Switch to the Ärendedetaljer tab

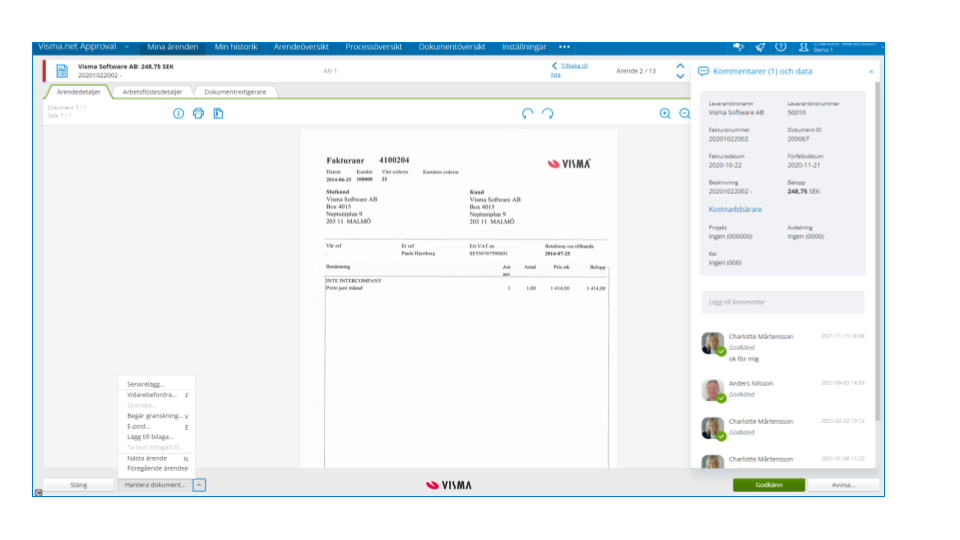point(78,92)
